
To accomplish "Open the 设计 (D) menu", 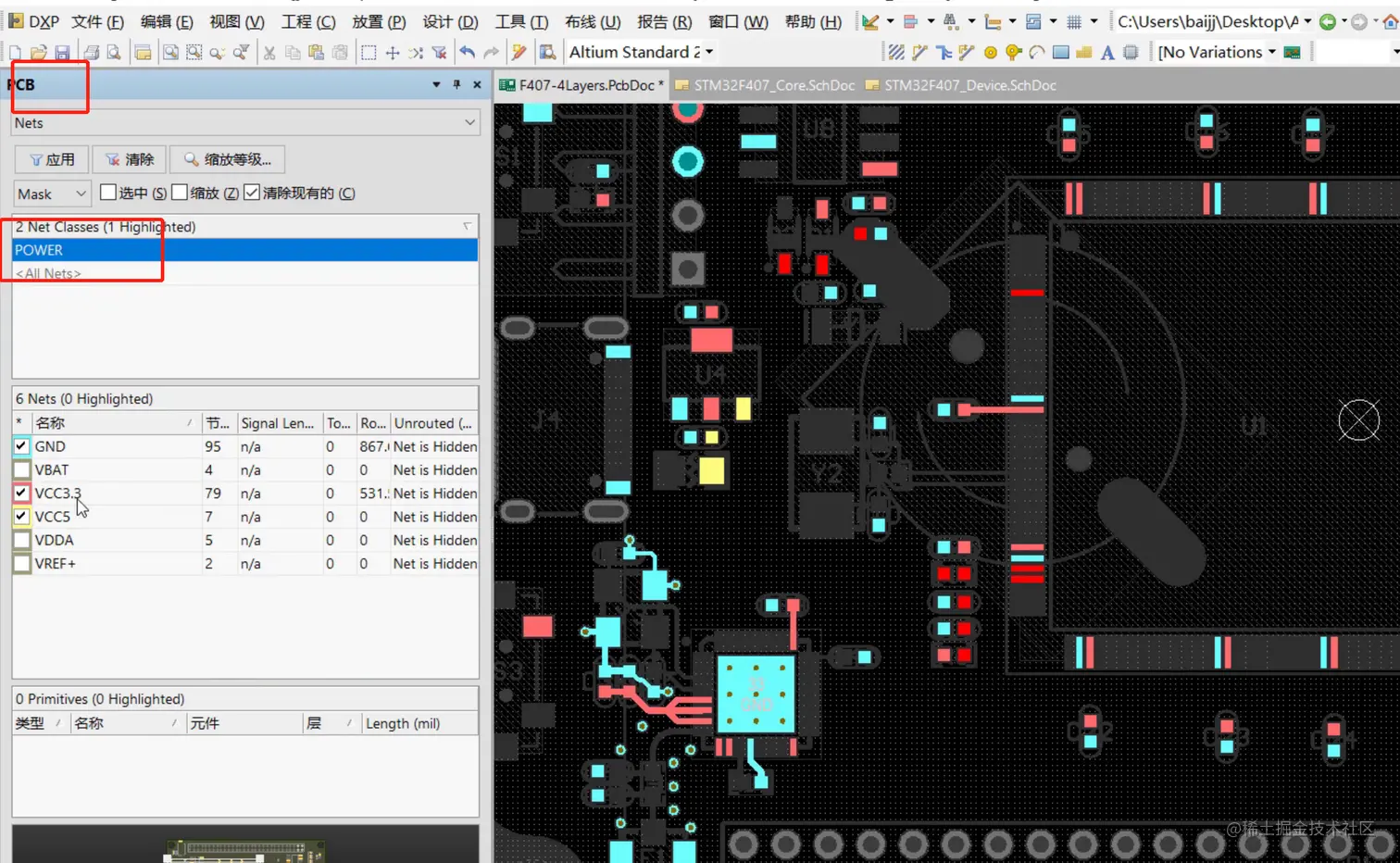I will click(x=450, y=21).
